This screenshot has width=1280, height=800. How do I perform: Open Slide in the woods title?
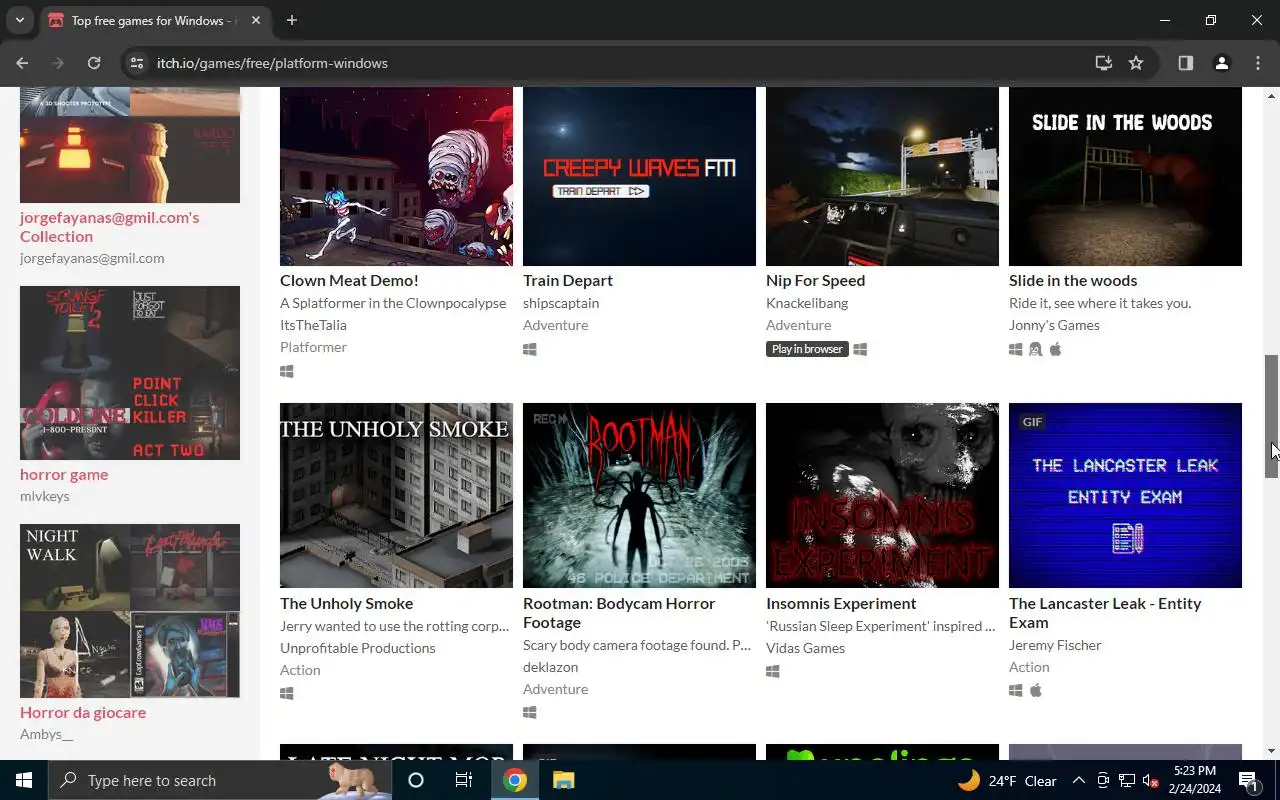[x=1073, y=281]
